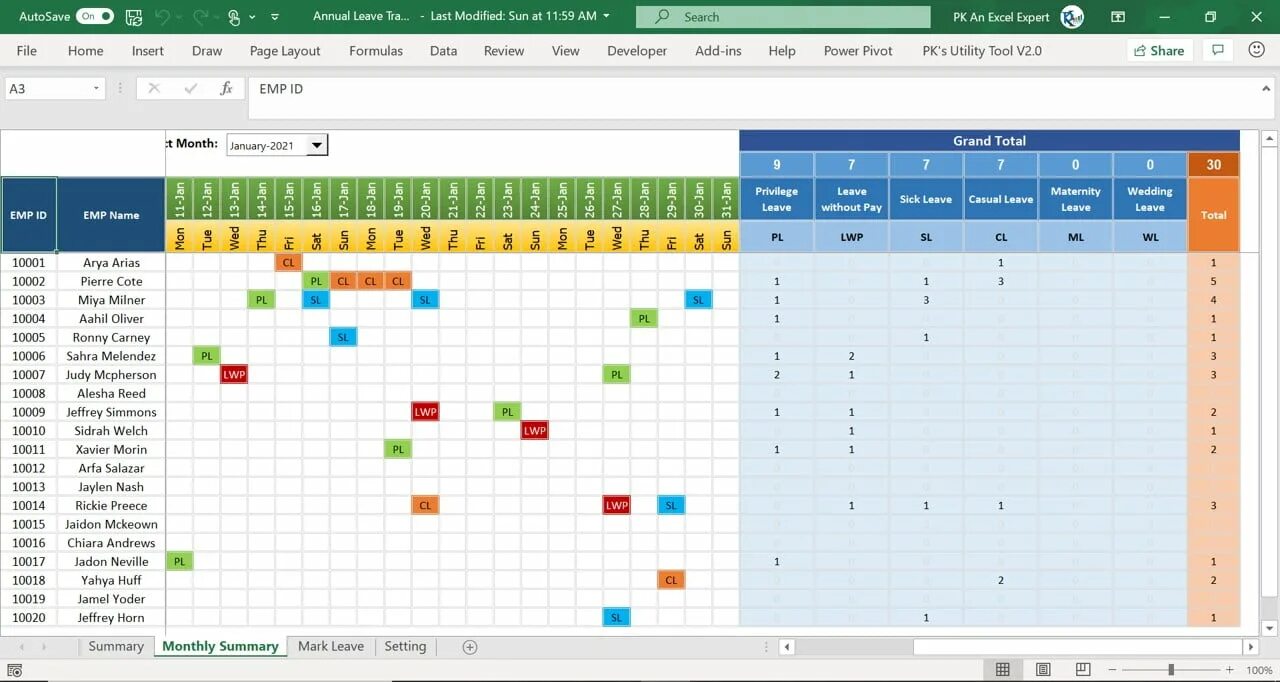
Task: Switch to the Monthly Summary sheet tab
Action: point(220,646)
